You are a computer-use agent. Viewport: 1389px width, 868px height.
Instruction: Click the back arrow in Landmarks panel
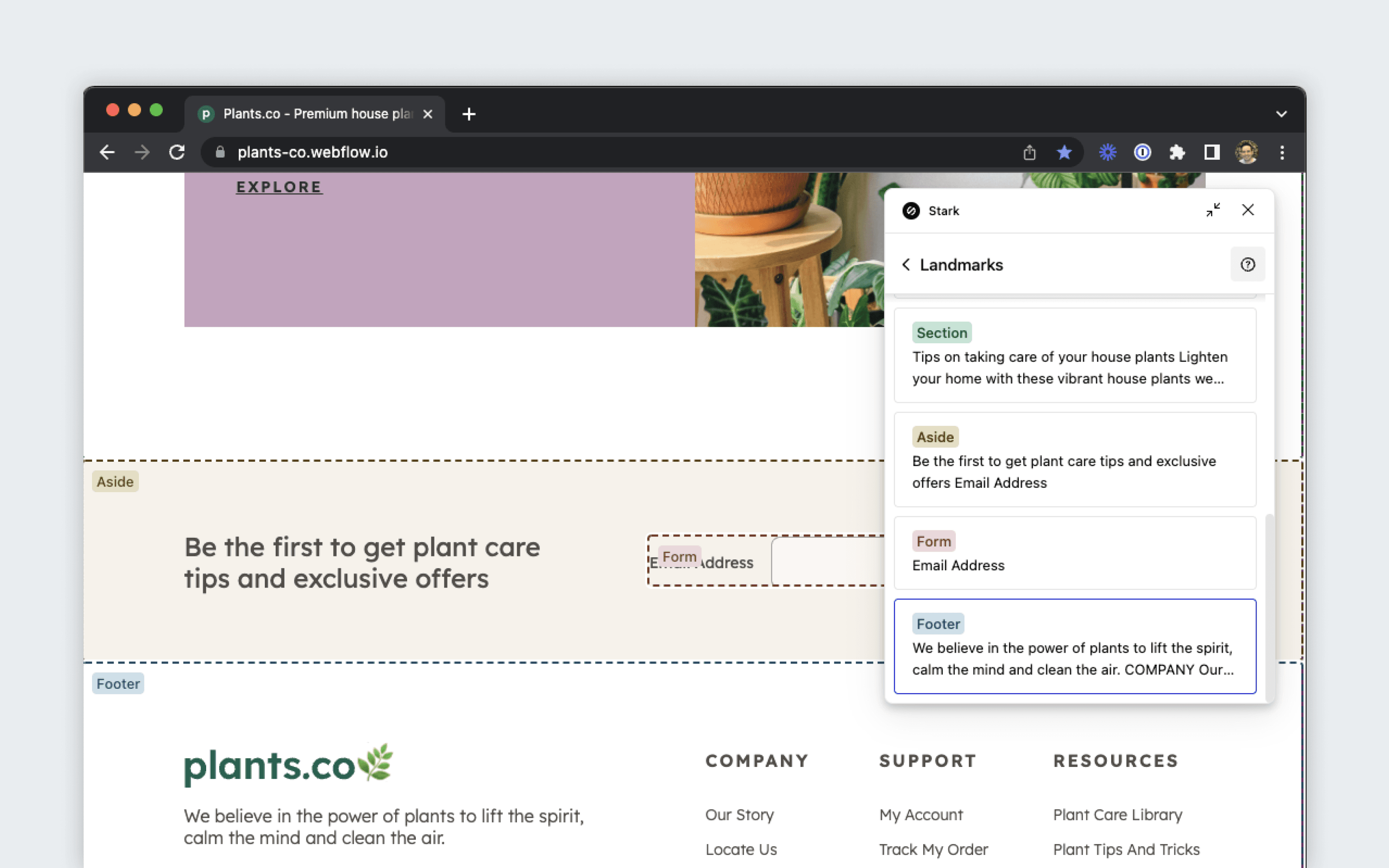pos(905,264)
